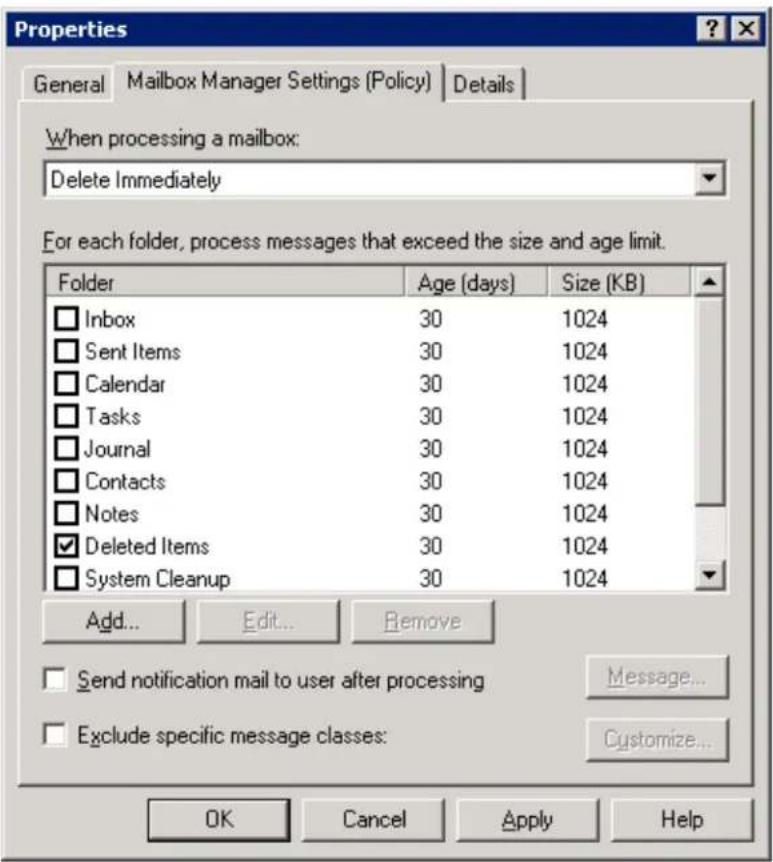Enable the Calendar folder checkbox
Screen dimensions: 773x862
(67, 384)
